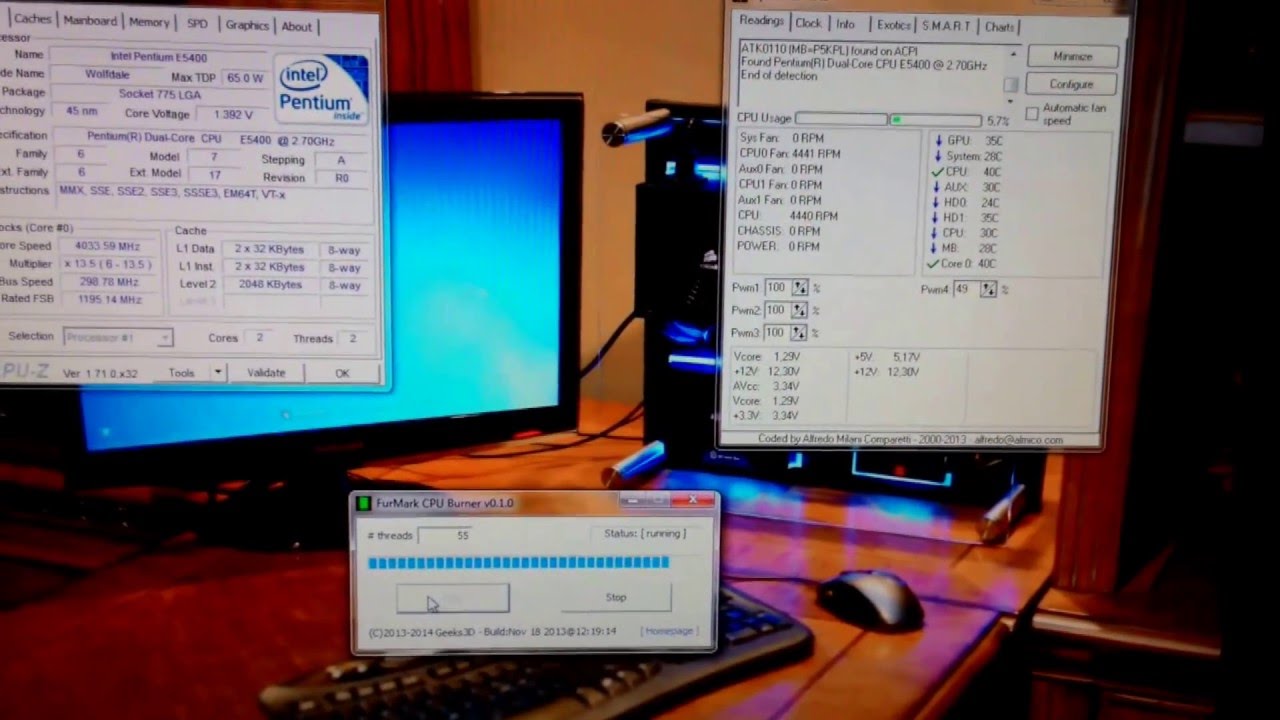Viewport: 1280px width, 720px height.
Task: Click the down-arrow icon beside System 28C
Action: tap(938, 156)
